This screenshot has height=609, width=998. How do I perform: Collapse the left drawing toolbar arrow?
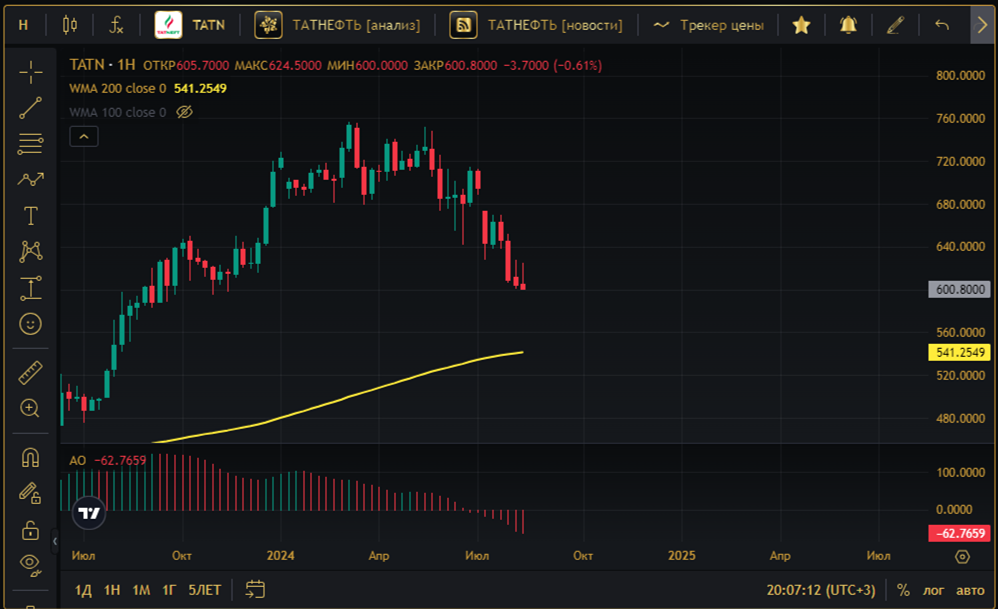[x=55, y=541]
